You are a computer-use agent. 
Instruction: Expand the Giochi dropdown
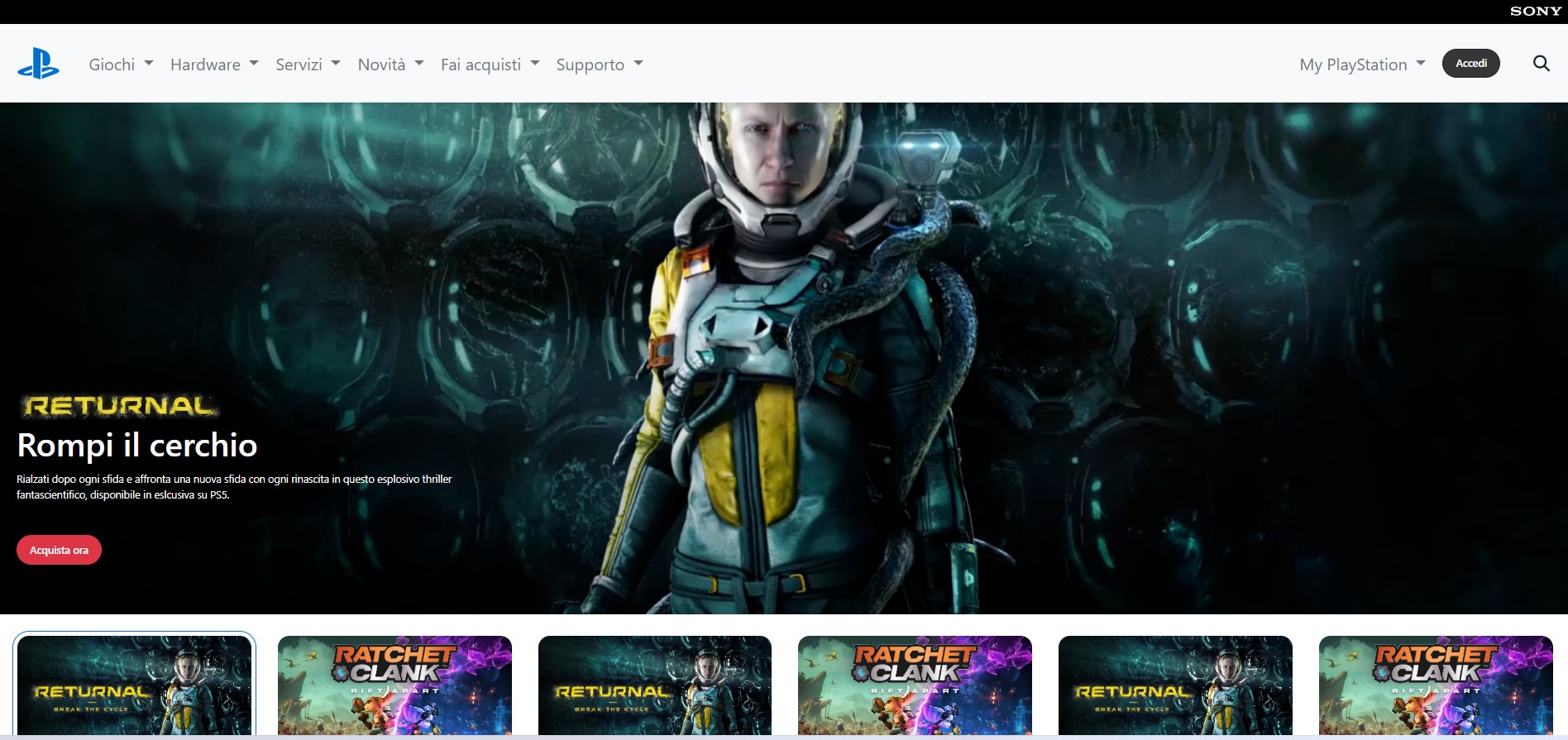pyautogui.click(x=121, y=64)
